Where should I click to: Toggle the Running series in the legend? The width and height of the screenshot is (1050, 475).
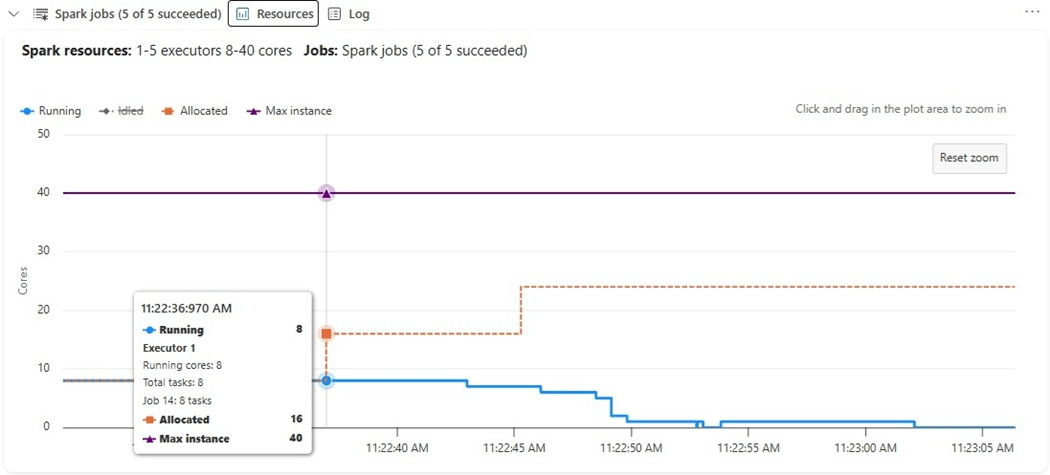[51, 111]
